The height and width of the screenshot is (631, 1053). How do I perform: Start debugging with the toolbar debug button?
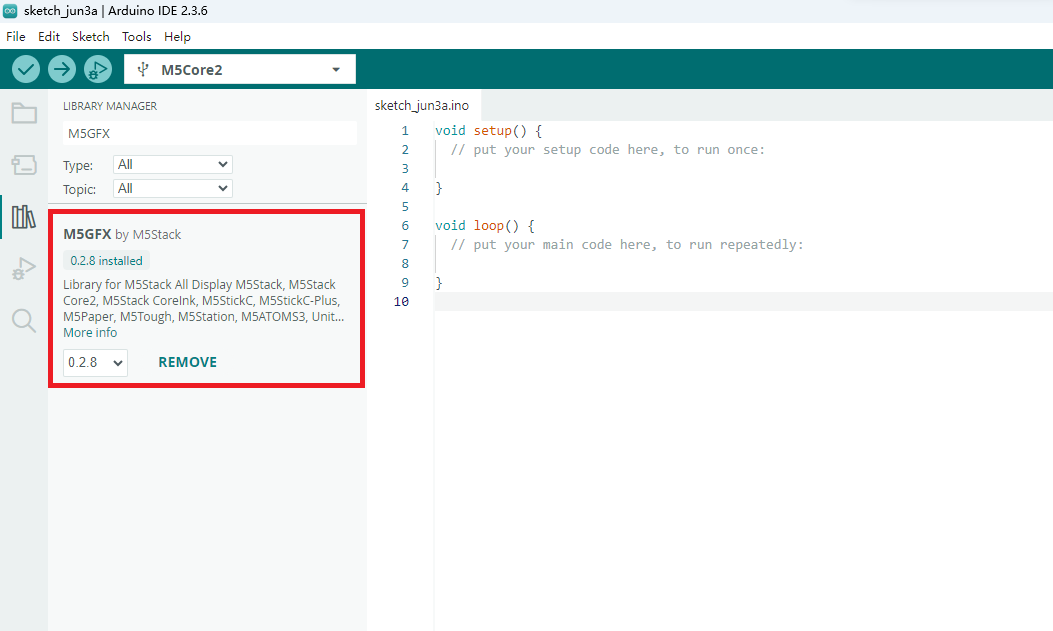(x=98, y=69)
